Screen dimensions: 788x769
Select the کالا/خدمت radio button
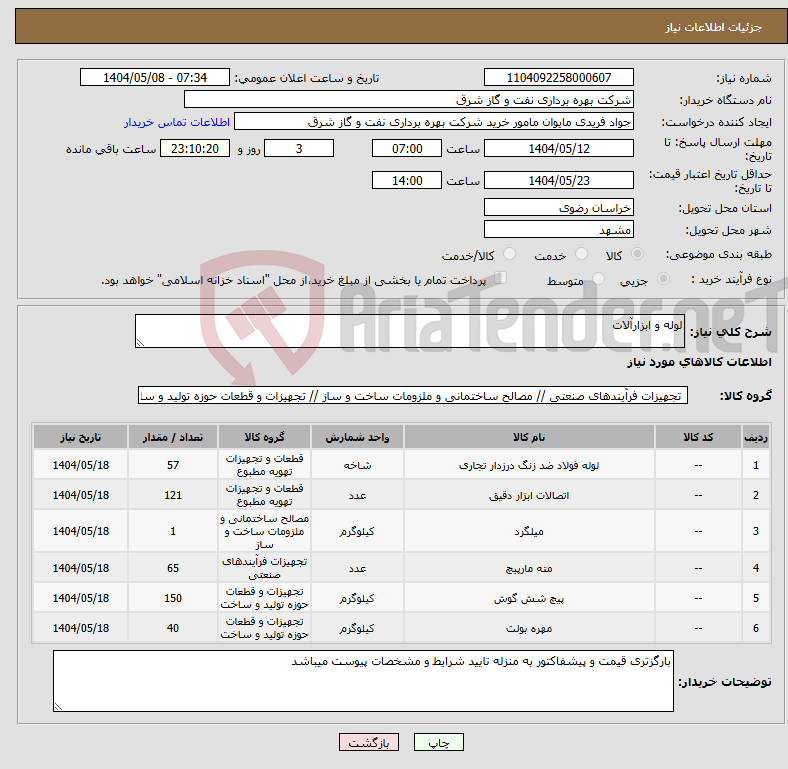pyautogui.click(x=510, y=254)
